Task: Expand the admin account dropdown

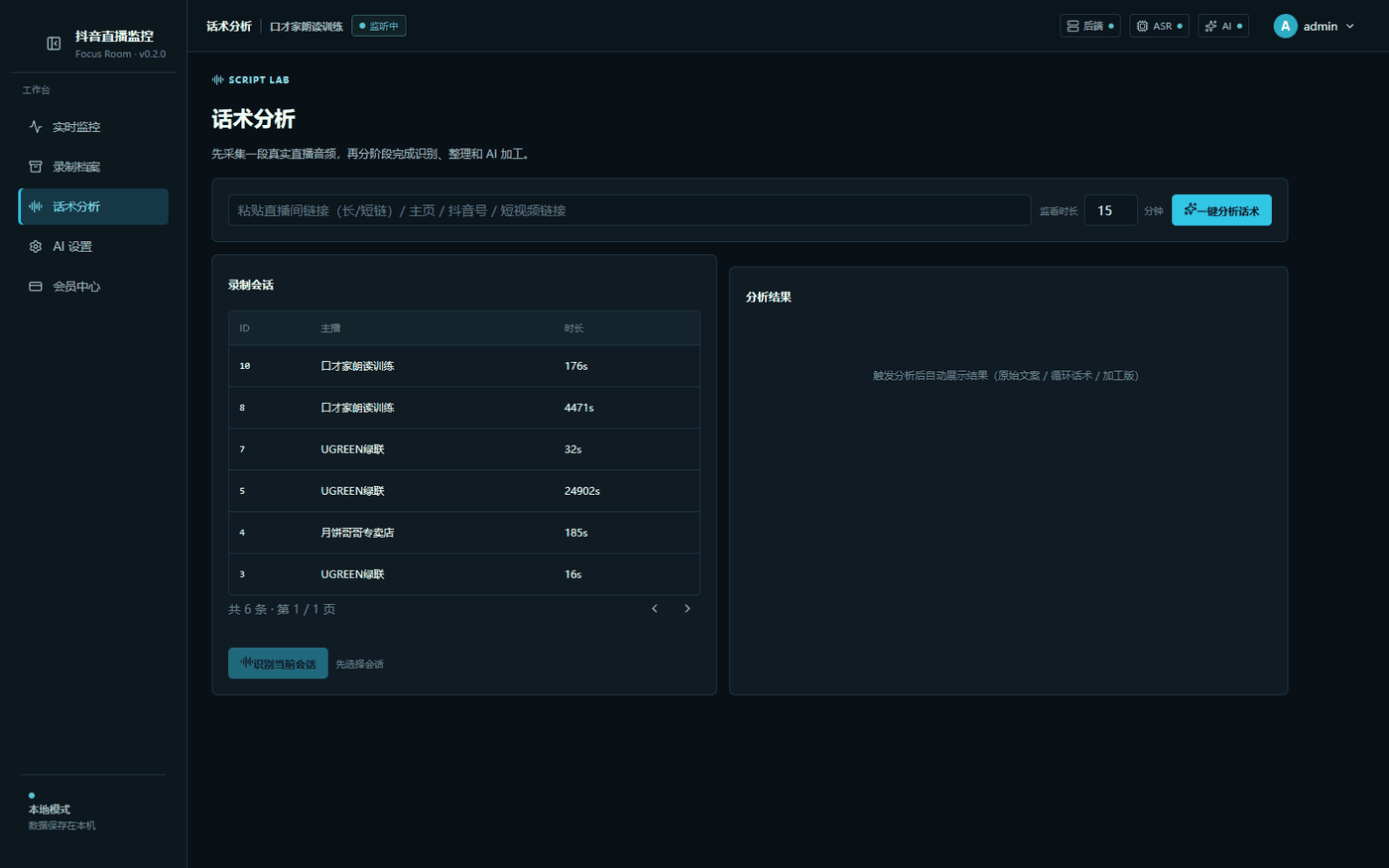Action: 1315,26
